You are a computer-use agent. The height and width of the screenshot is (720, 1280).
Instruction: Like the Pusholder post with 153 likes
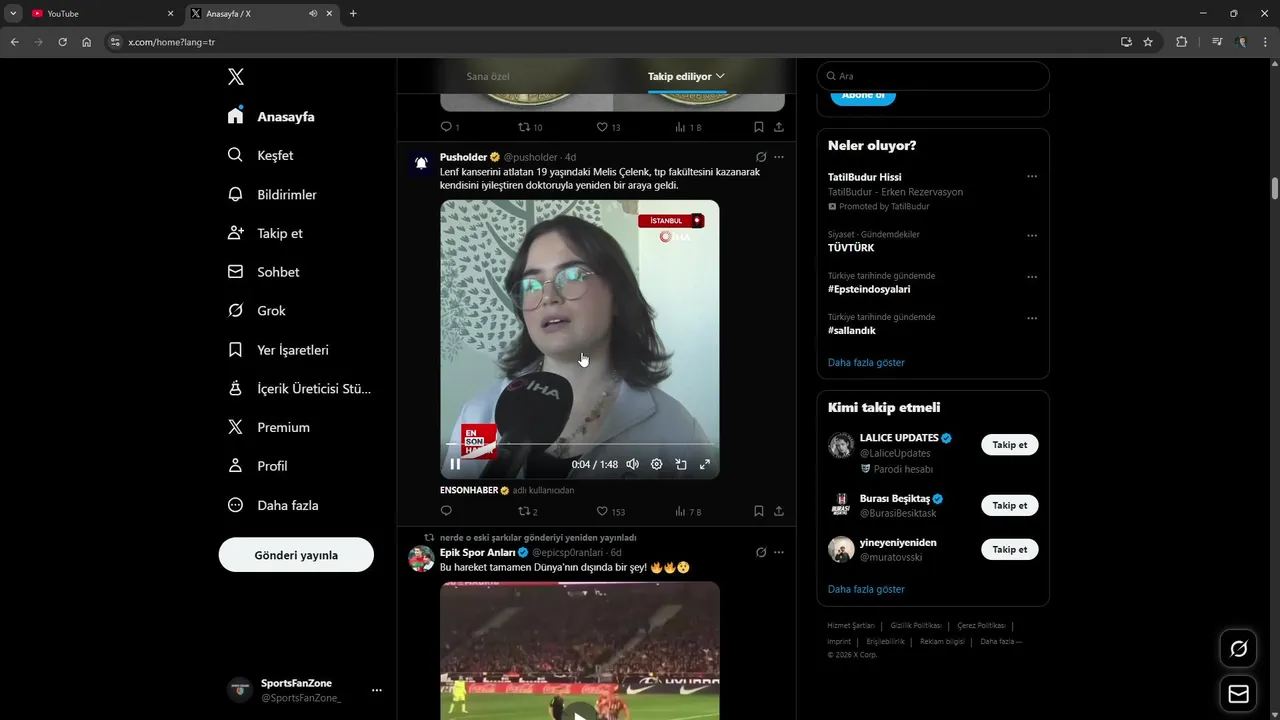[x=610, y=511]
